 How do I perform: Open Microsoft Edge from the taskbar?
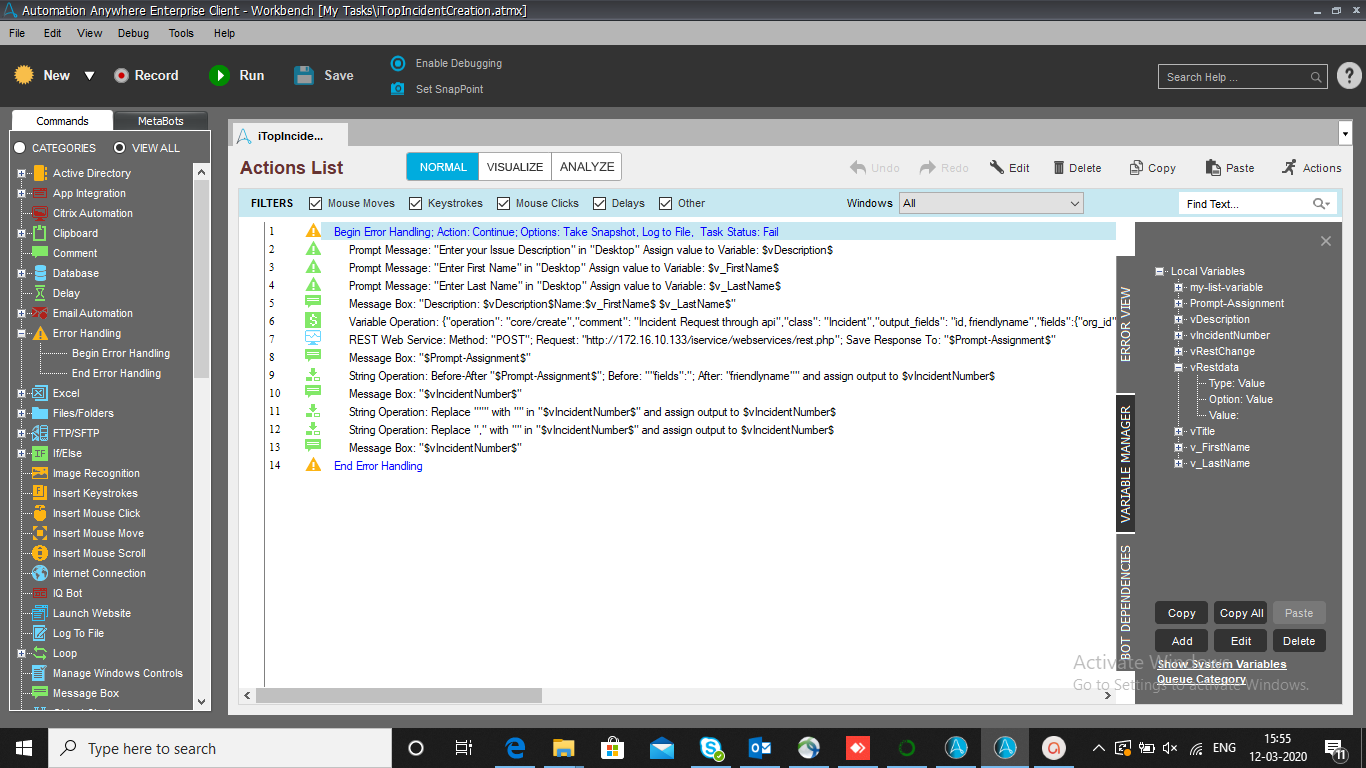pos(516,748)
